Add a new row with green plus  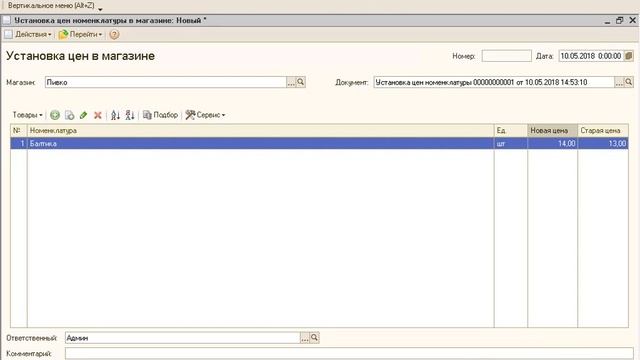[x=55, y=115]
